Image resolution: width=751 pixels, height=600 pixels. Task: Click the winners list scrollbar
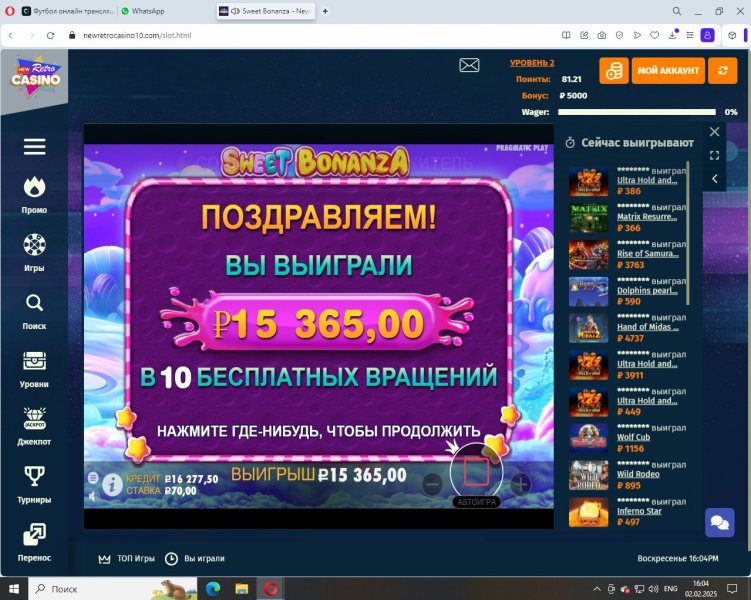click(x=688, y=233)
